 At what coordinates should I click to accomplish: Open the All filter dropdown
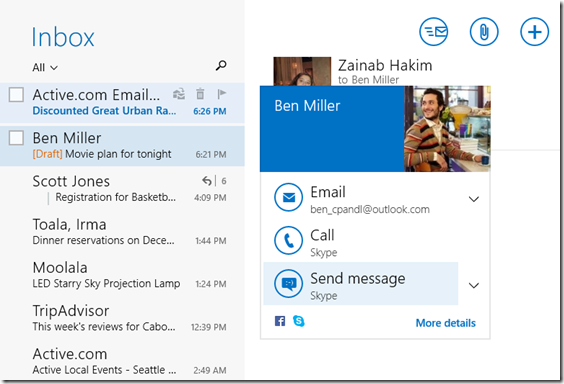click(x=45, y=67)
